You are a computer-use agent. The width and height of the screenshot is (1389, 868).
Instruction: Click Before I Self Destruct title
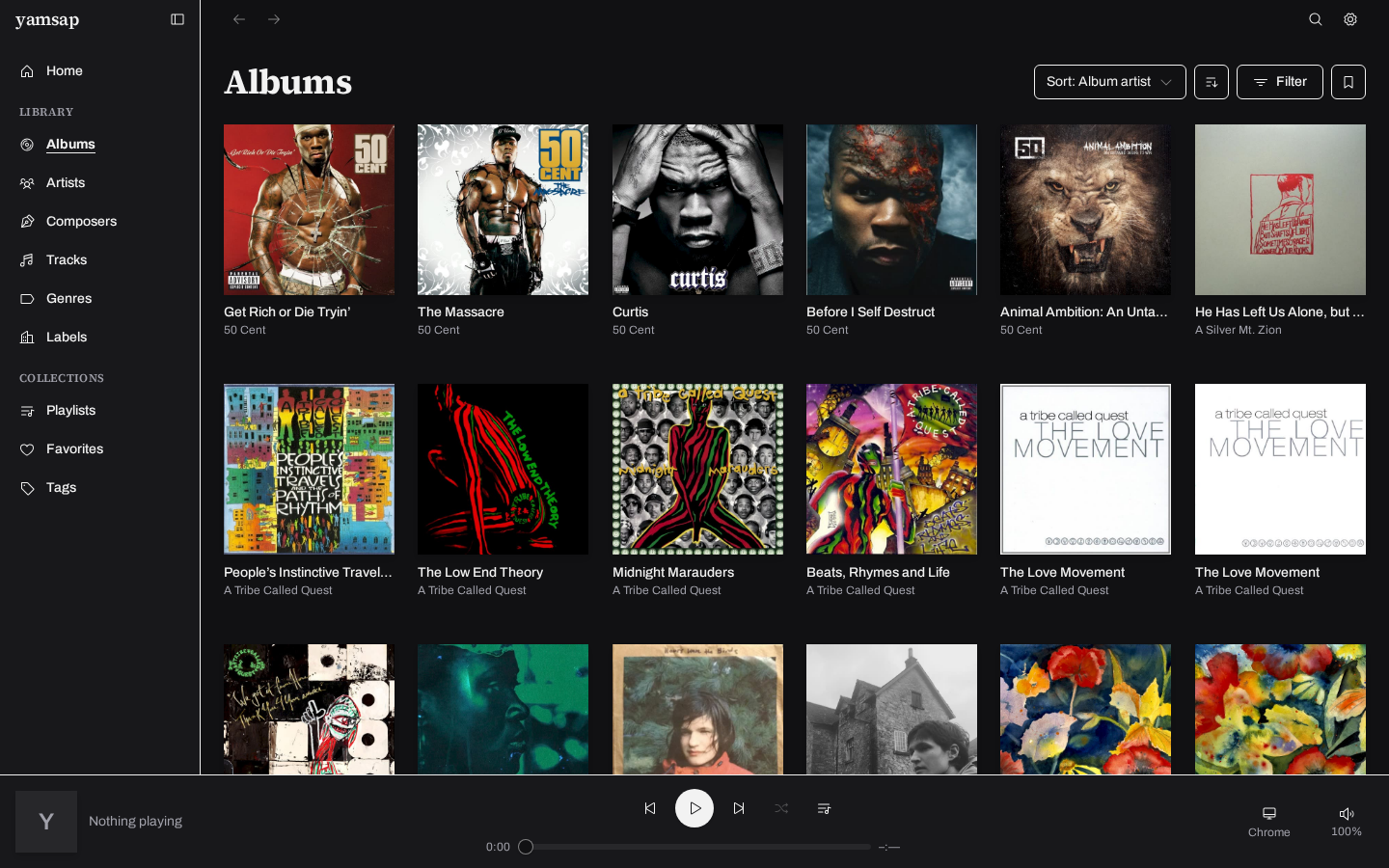(870, 312)
